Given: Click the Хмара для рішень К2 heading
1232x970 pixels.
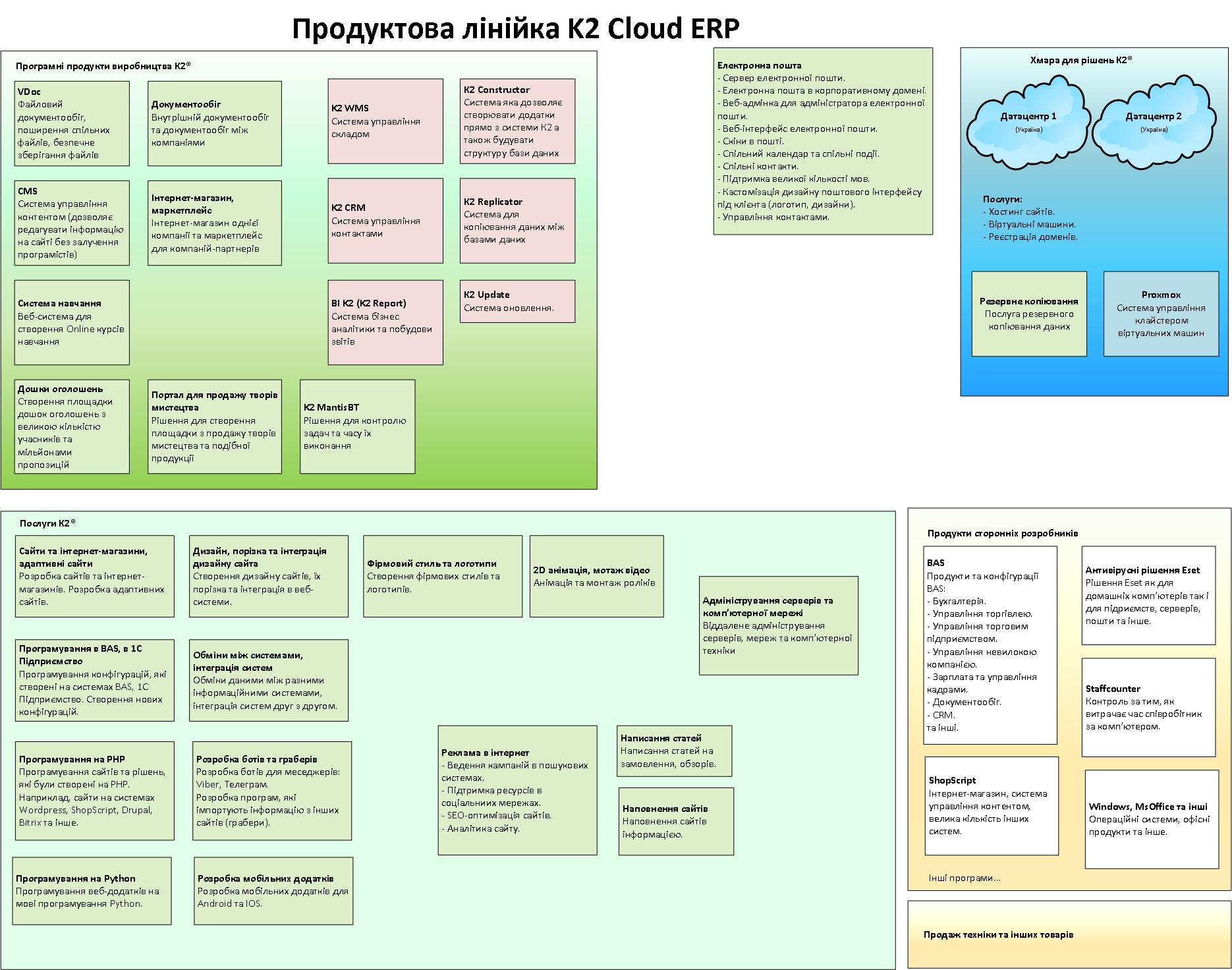Looking at the screenshot, I should click(1081, 60).
